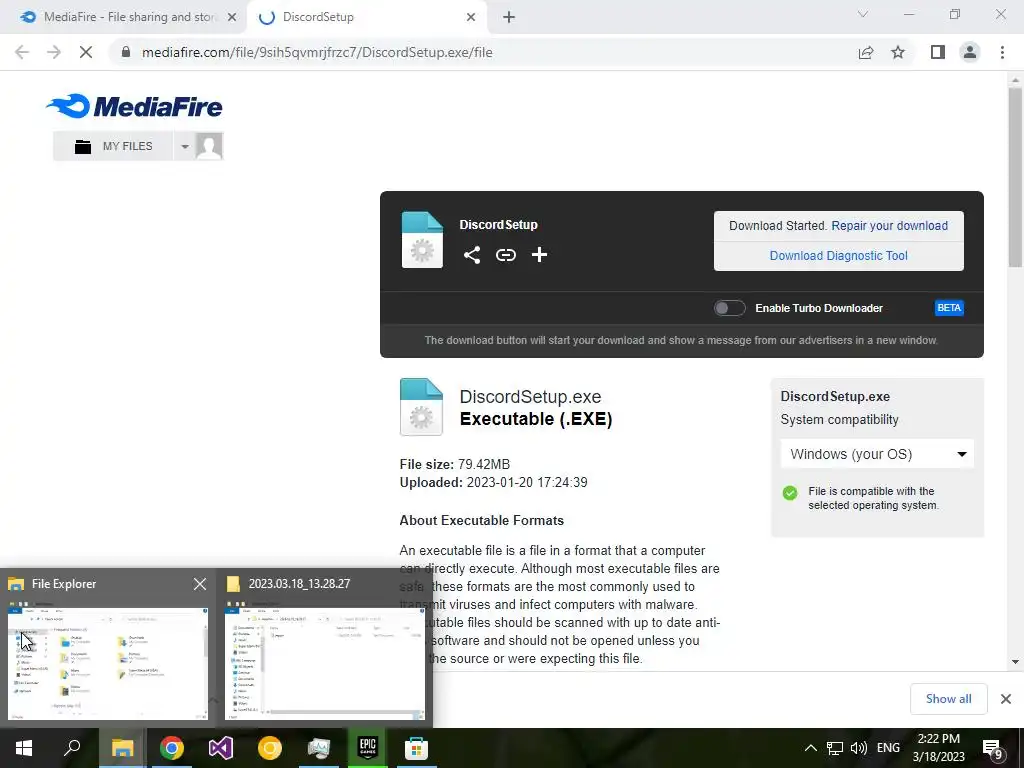Image resolution: width=1024 pixels, height=768 pixels.
Task: Open taskbar search
Action: click(x=72, y=748)
